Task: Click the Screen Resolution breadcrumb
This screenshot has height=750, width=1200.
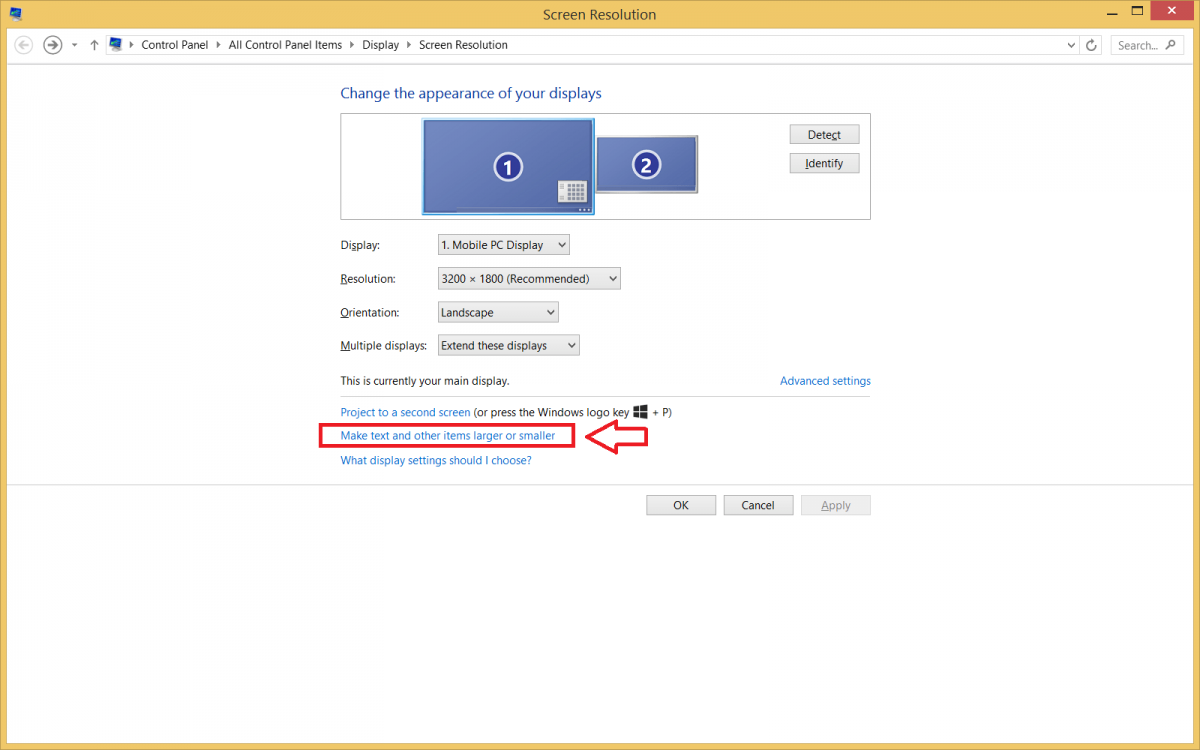Action: pyautogui.click(x=463, y=45)
